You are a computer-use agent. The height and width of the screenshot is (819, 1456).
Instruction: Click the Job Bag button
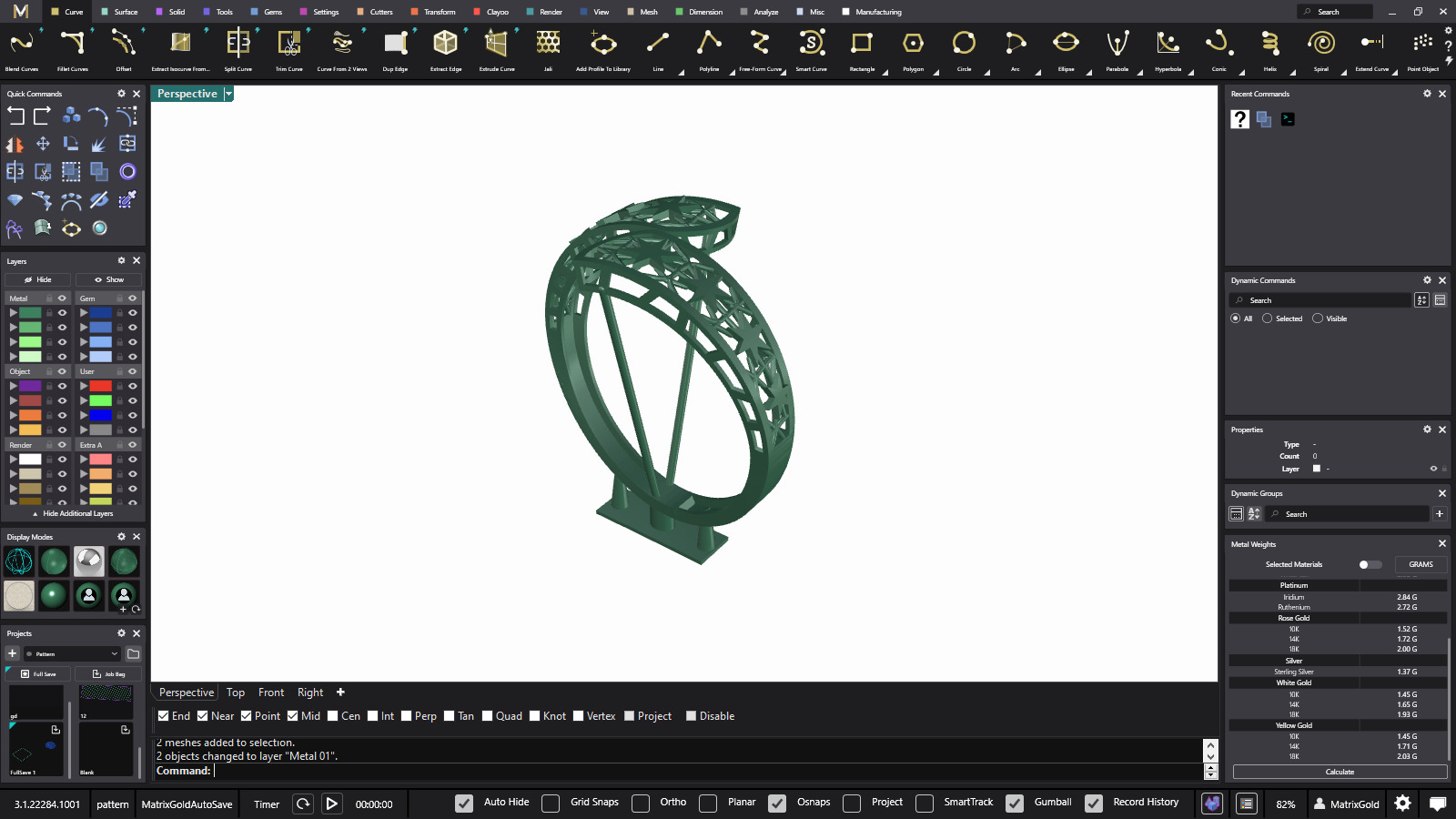[108, 674]
